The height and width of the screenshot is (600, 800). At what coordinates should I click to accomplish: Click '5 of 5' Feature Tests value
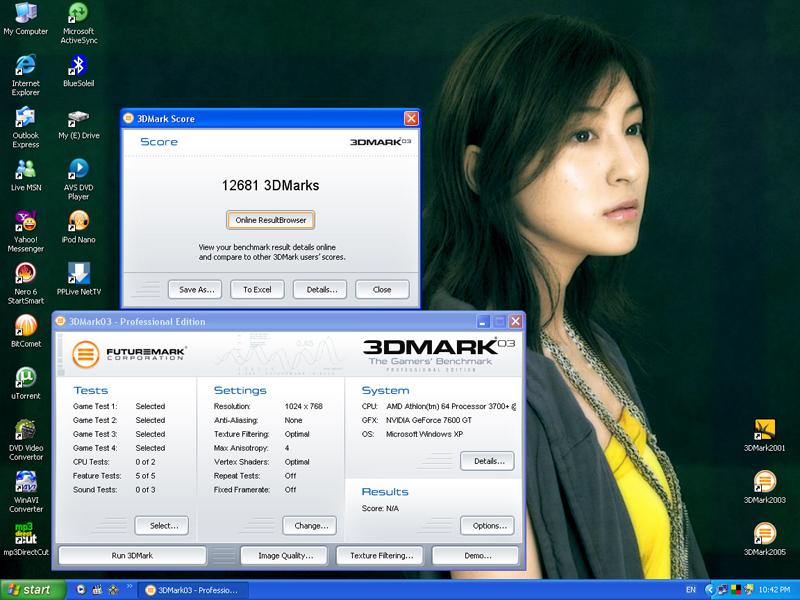145,476
